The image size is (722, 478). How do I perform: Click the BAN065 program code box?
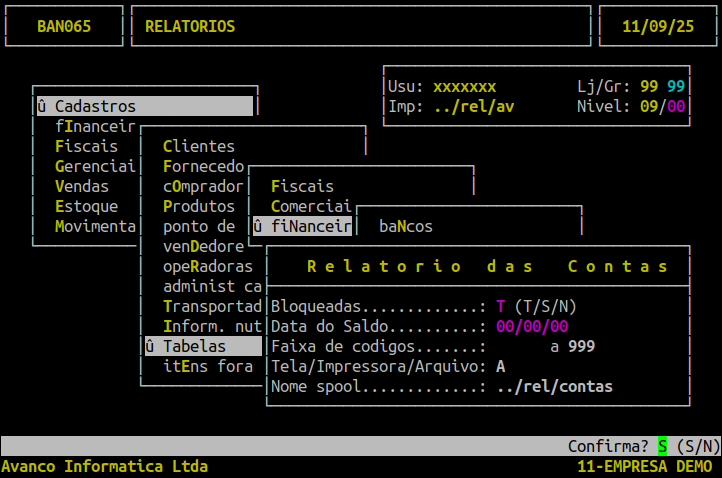64,26
